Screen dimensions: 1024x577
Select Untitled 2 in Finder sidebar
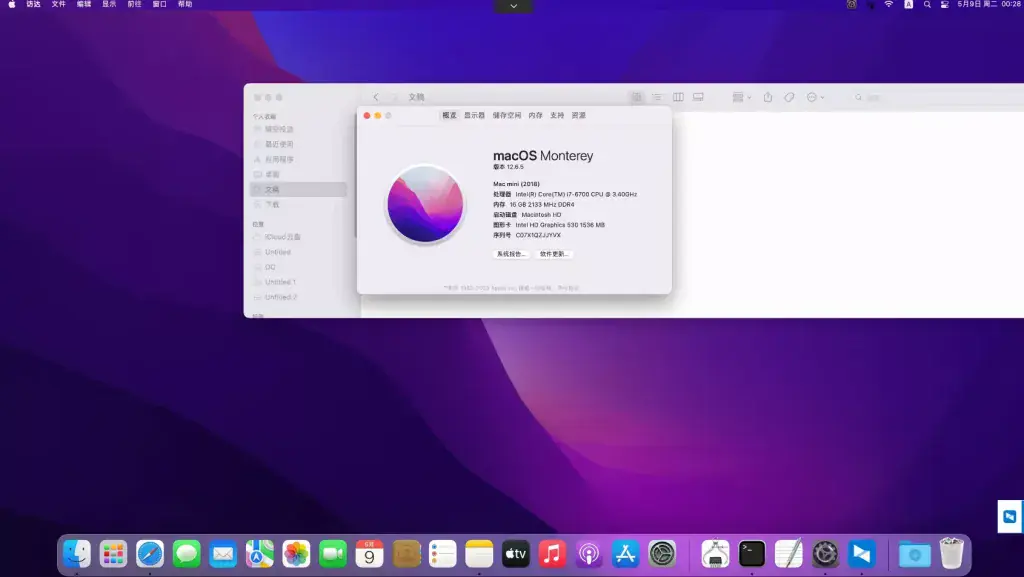(298, 297)
